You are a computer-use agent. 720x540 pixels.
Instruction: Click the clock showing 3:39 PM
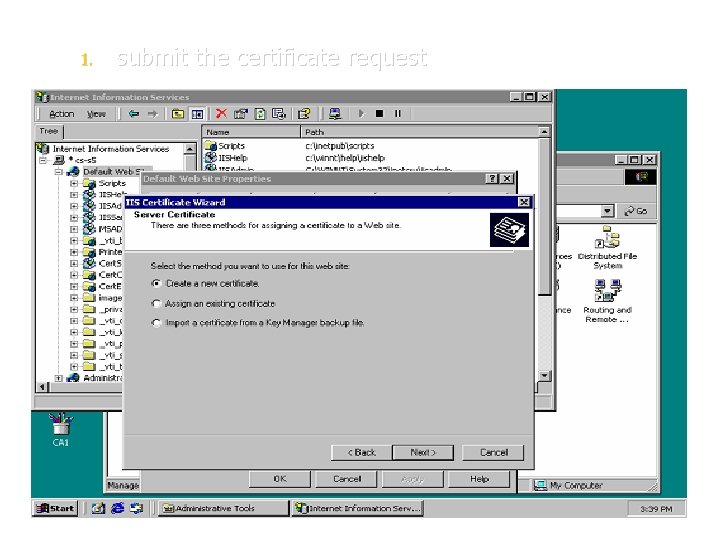point(656,509)
